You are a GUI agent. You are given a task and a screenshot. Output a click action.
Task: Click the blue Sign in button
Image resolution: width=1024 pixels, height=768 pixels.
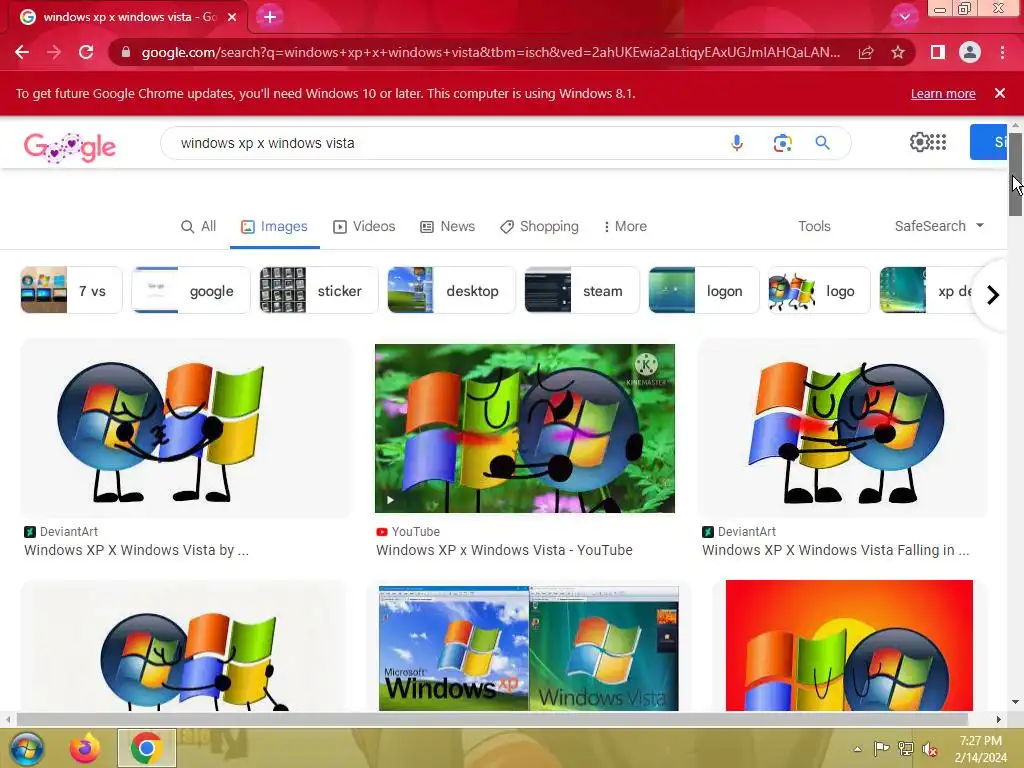coord(989,142)
